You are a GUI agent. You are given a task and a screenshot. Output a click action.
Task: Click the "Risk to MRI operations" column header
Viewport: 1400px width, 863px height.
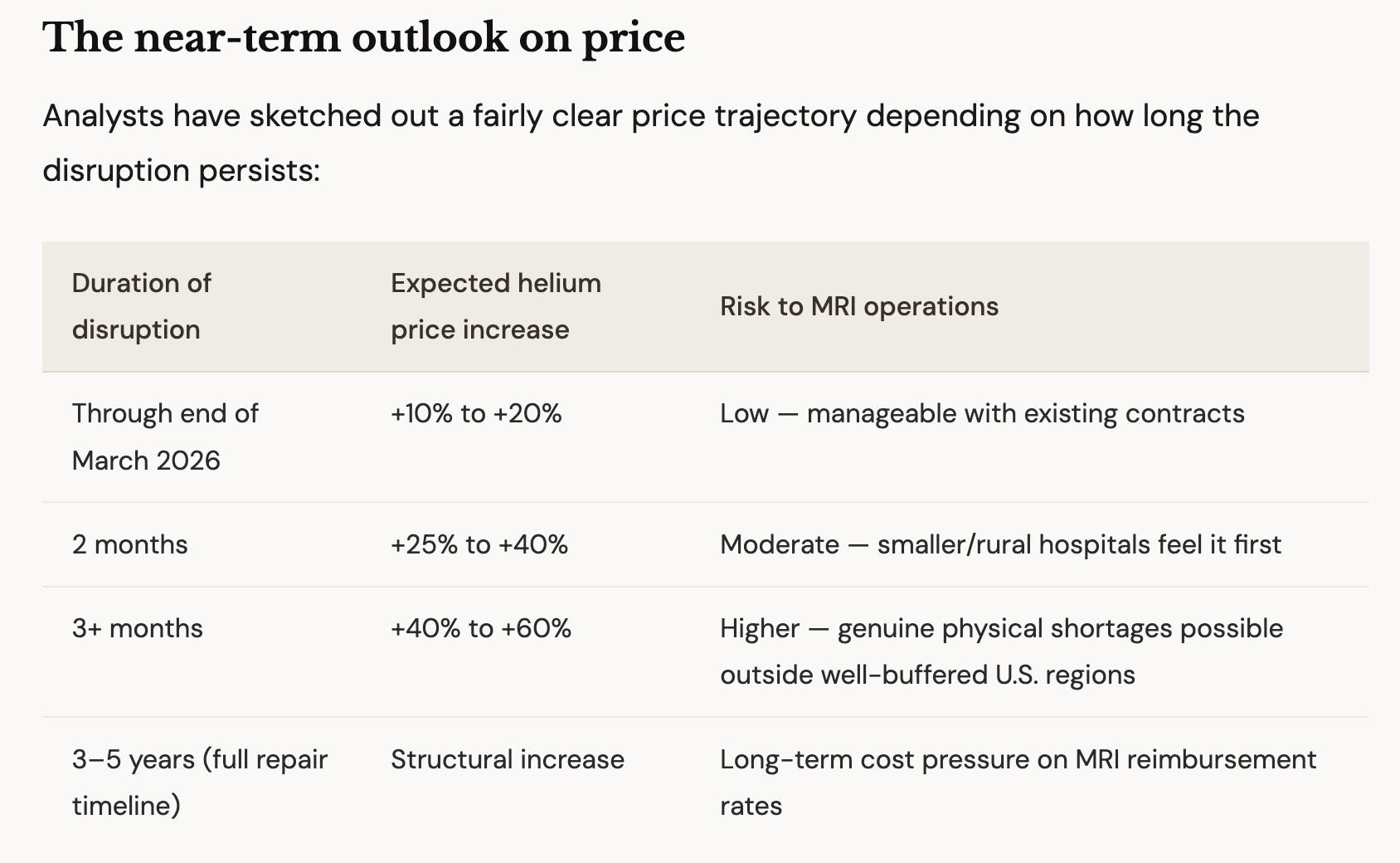(858, 306)
